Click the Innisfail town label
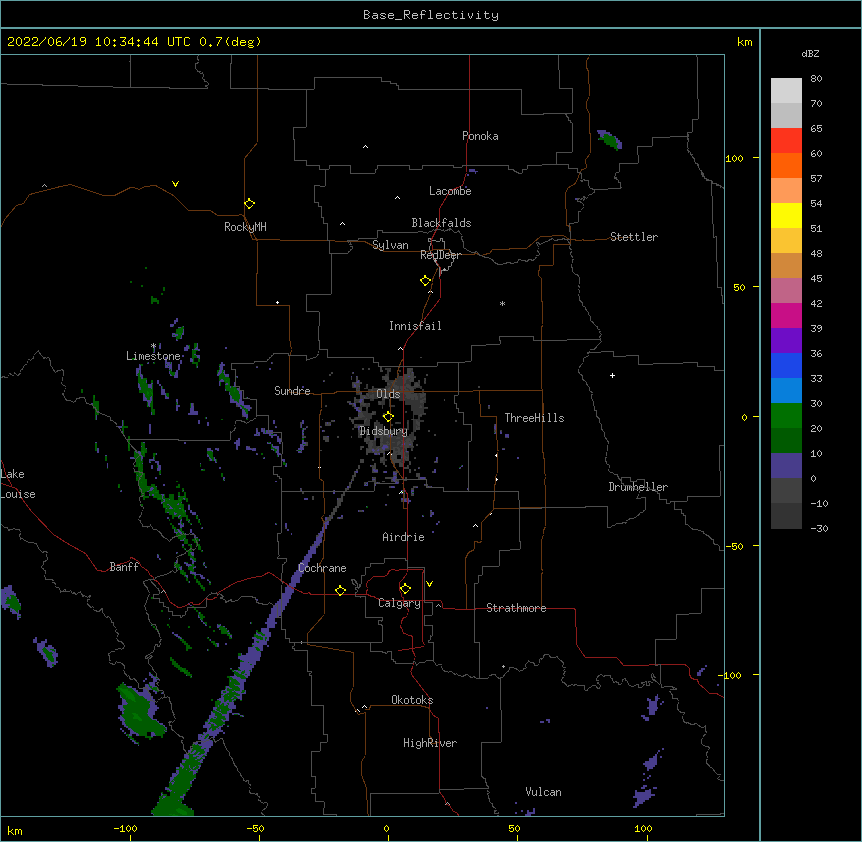862x842 pixels. [x=415, y=326]
